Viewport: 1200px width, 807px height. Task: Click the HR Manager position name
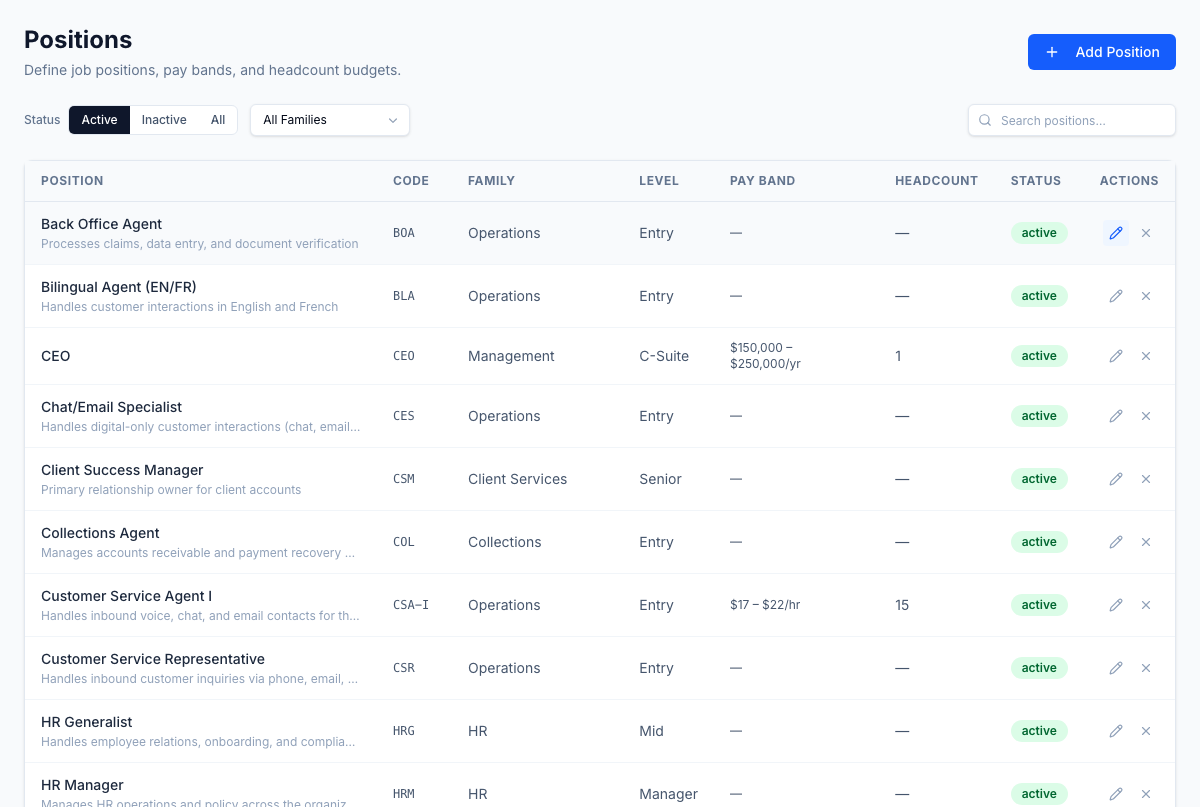[82, 785]
